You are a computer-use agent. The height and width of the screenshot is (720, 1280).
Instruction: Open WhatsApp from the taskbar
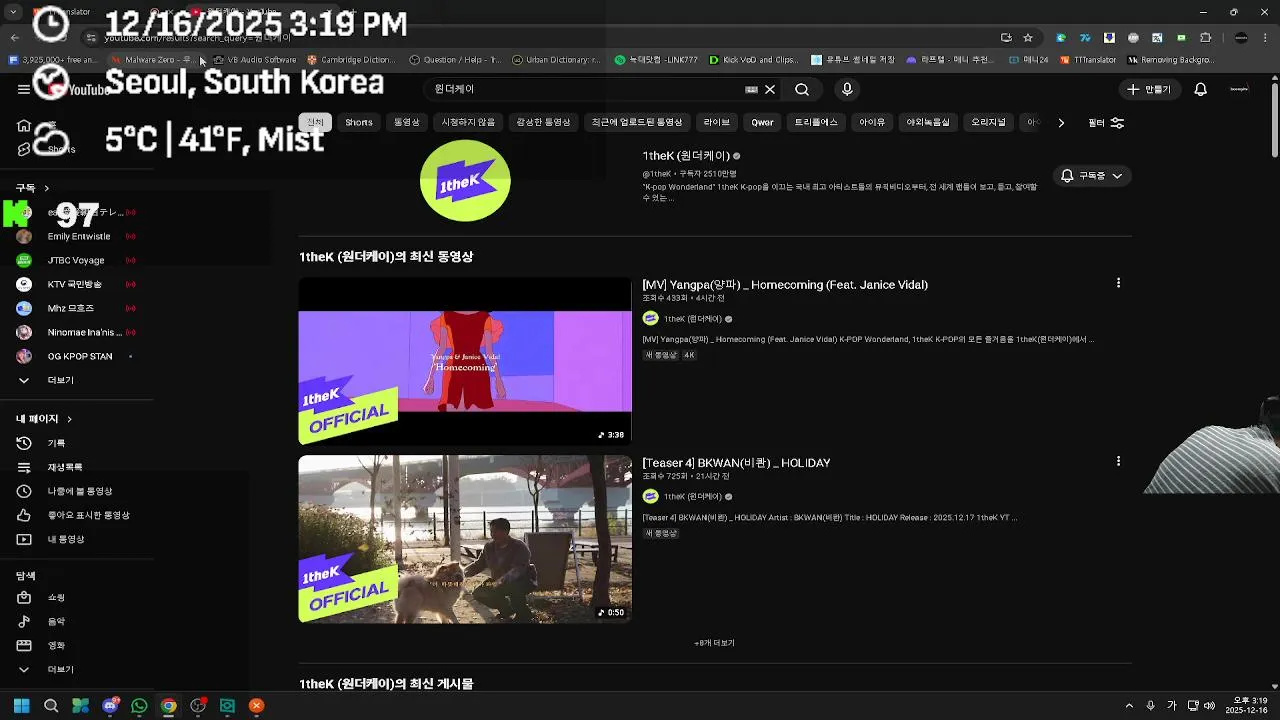coord(139,706)
